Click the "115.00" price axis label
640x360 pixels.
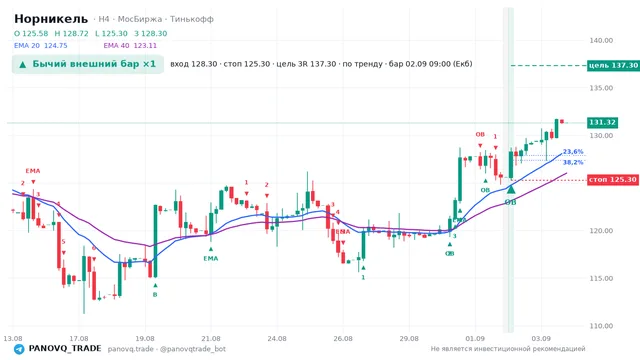pos(601,278)
